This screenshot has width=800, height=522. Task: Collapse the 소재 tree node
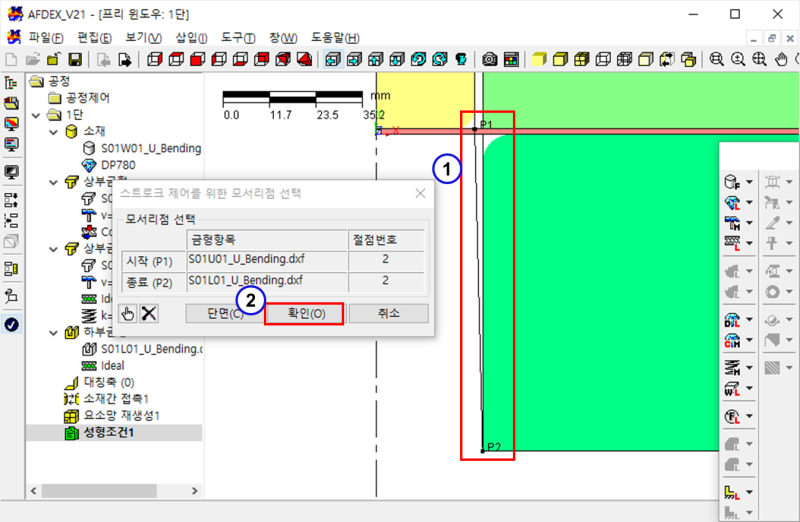[54, 131]
